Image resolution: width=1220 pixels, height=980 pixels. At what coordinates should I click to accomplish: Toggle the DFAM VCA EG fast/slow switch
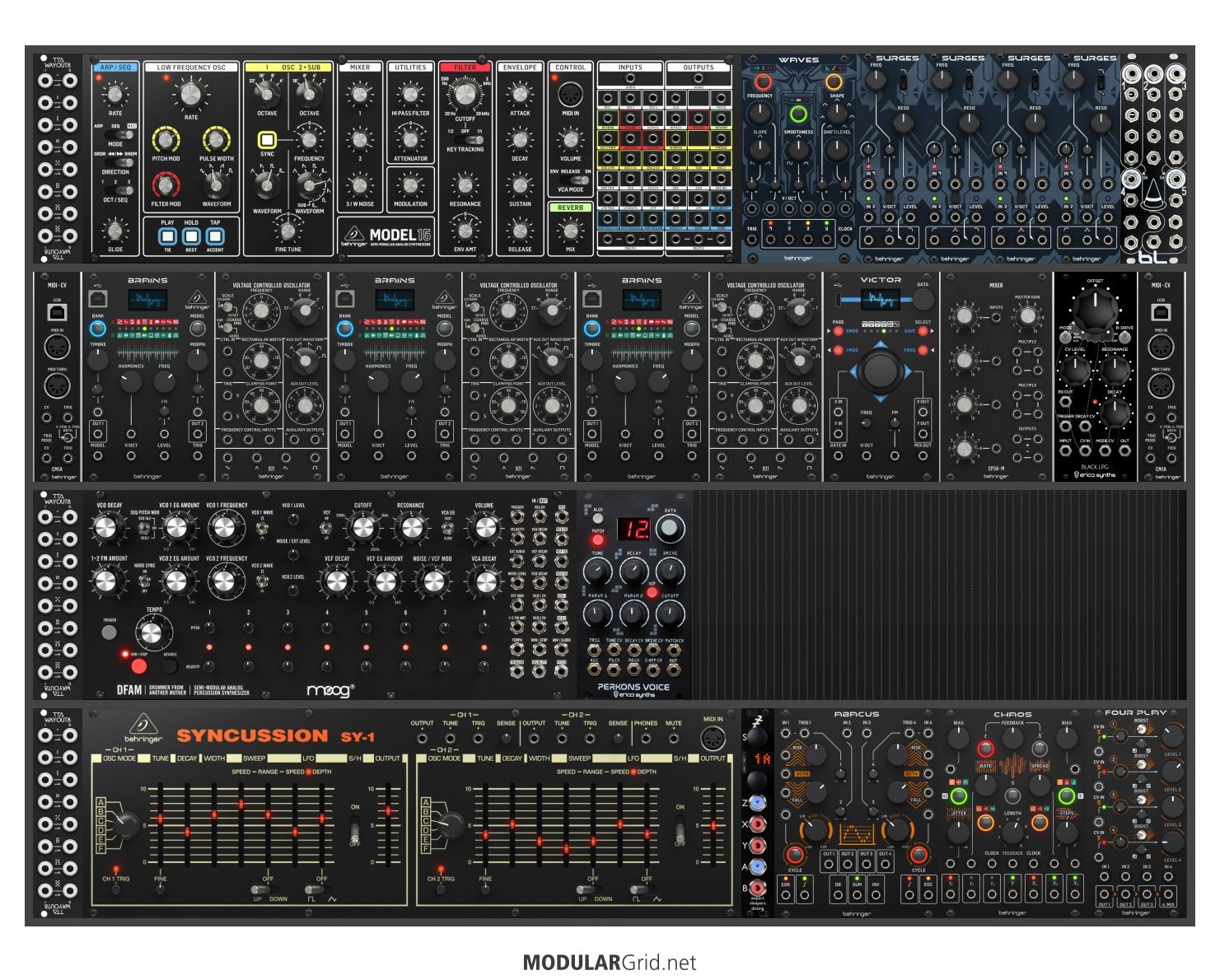[448, 528]
